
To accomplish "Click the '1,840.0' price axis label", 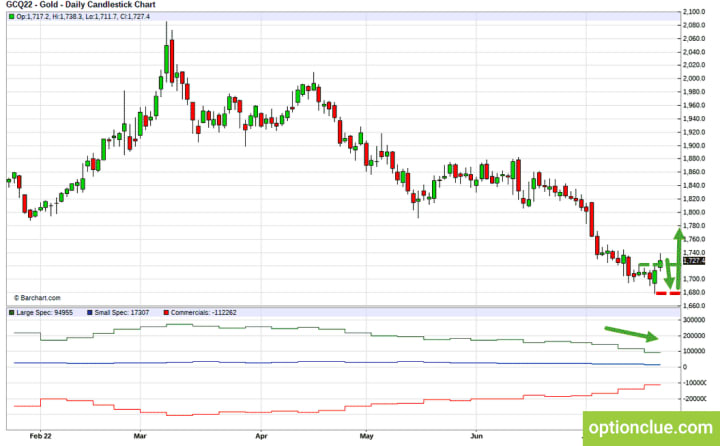I will (x=694, y=186).
